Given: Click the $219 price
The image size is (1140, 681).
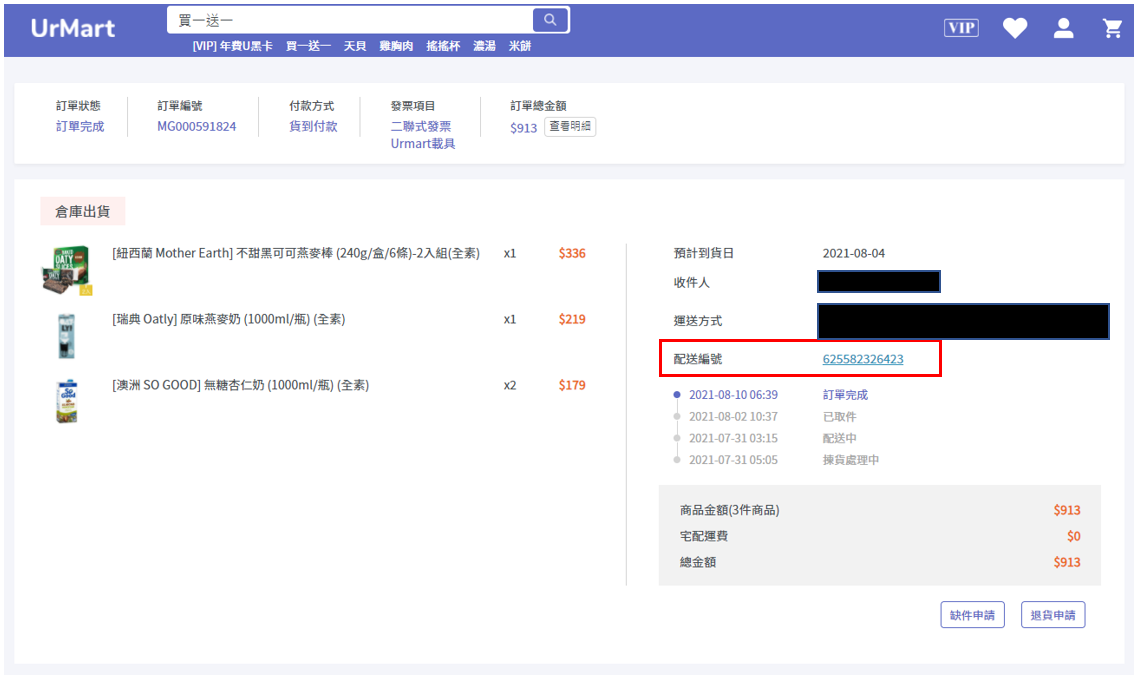Looking at the screenshot, I should click(572, 319).
